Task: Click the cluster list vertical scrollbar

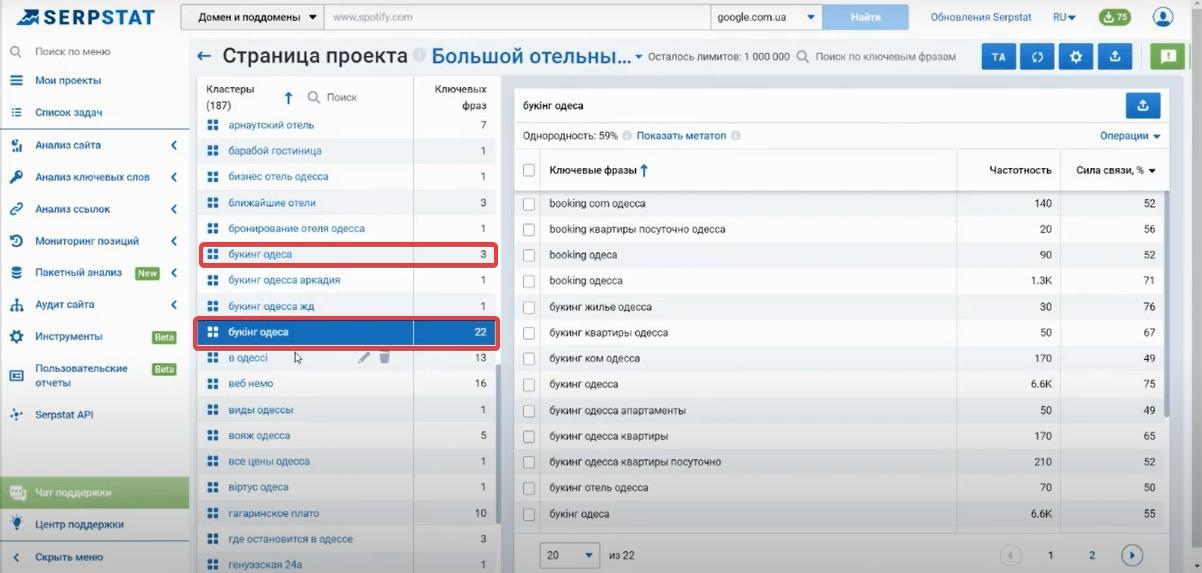Action: pos(496,443)
